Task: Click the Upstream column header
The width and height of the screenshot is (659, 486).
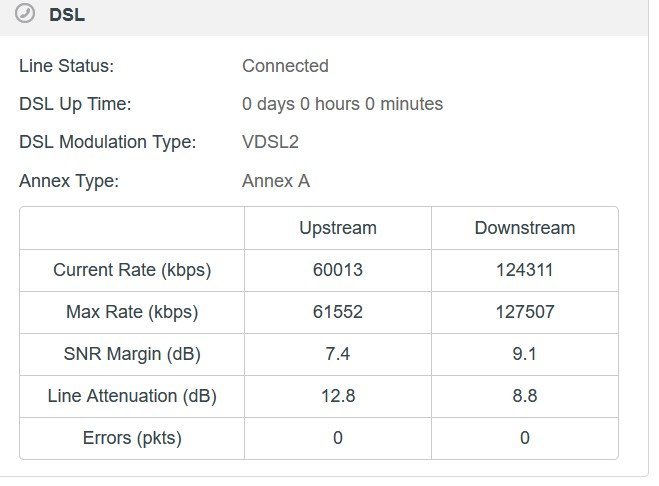Action: 338,228
